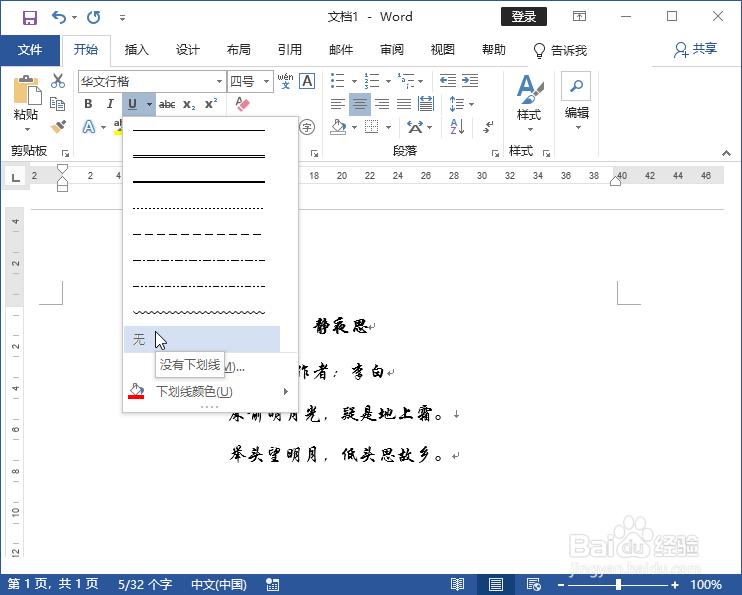Switch to the 引用 tab

[x=290, y=50]
